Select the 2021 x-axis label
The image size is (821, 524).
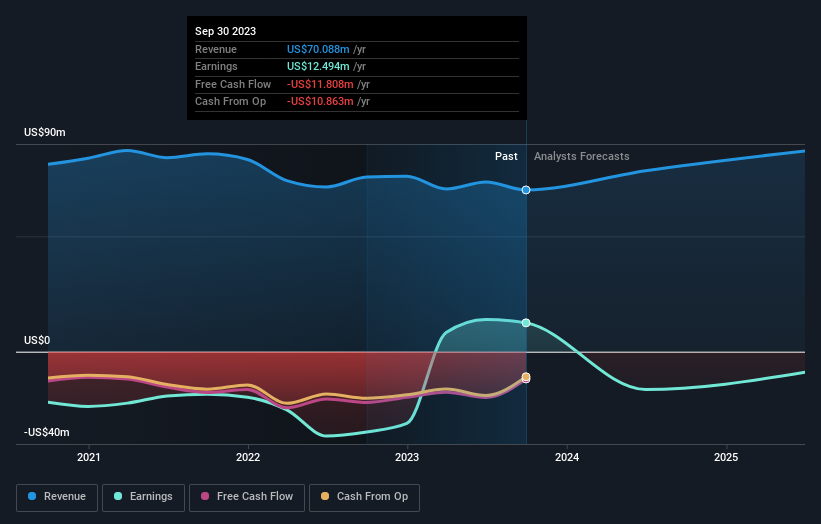pos(88,457)
